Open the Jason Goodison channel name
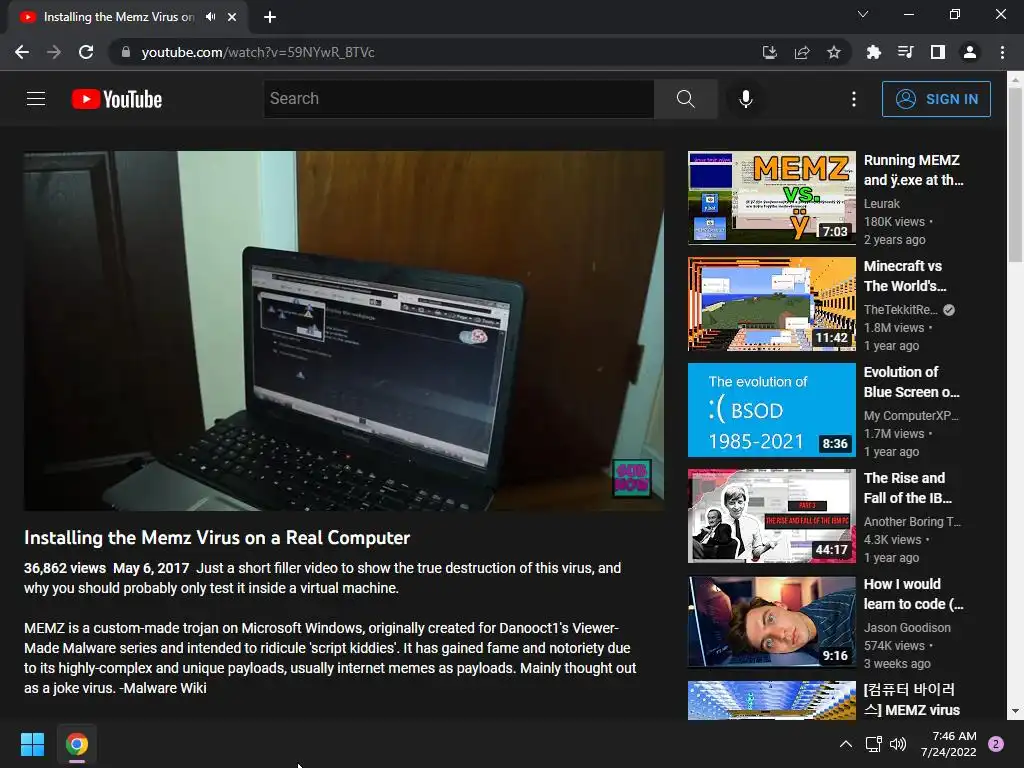 (907, 628)
